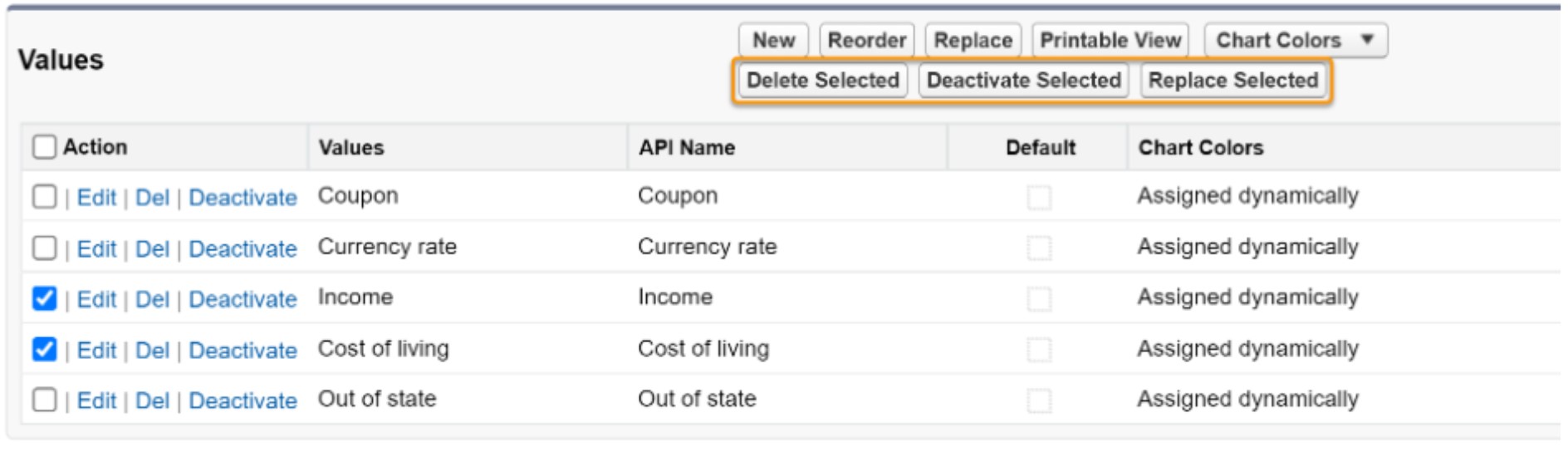Image resolution: width=1568 pixels, height=452 pixels.
Task: Open the Printable View
Action: [1110, 40]
